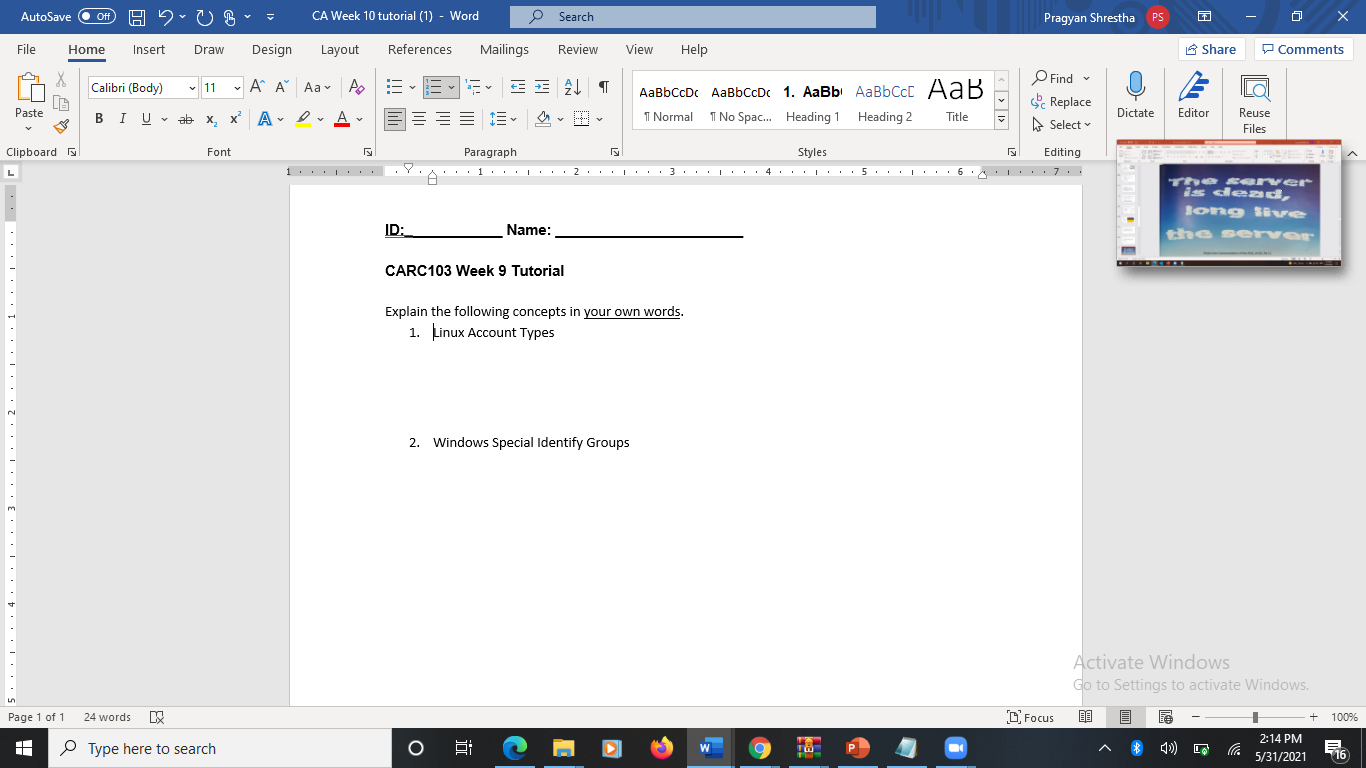Viewport: 1366px width, 768px height.
Task: Toggle left alignment button
Action: (x=395, y=119)
